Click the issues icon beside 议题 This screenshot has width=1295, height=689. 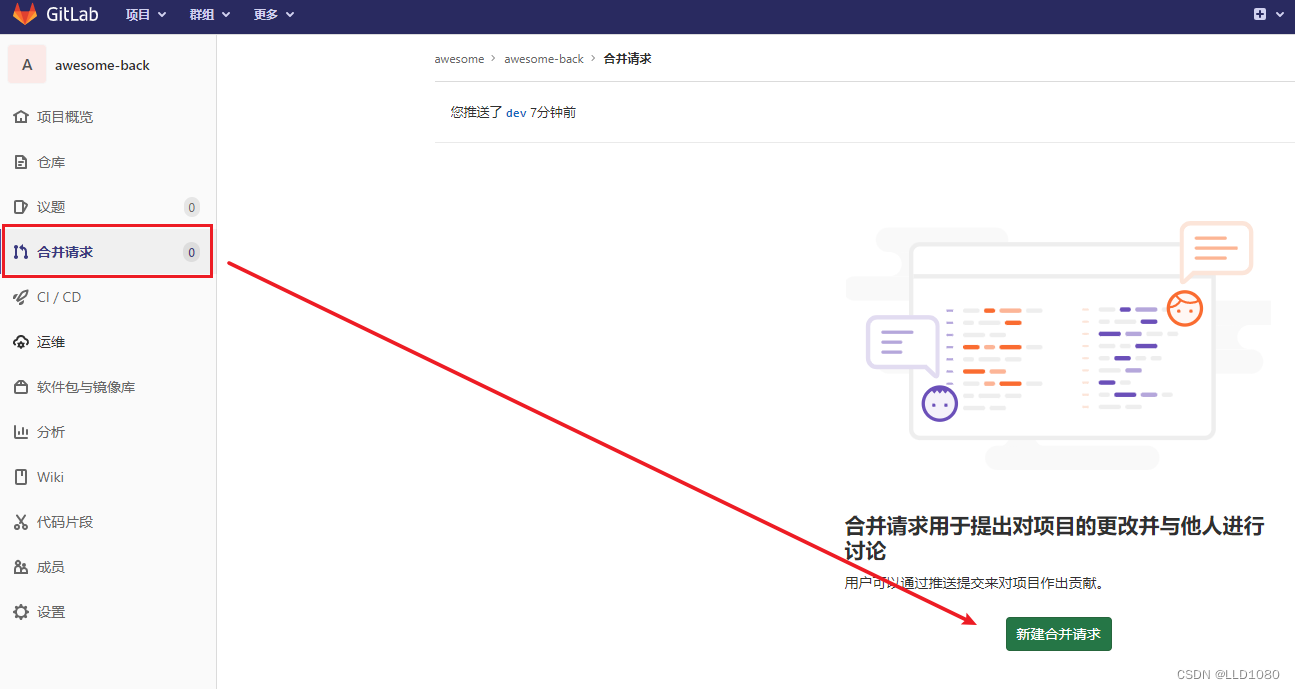21,207
